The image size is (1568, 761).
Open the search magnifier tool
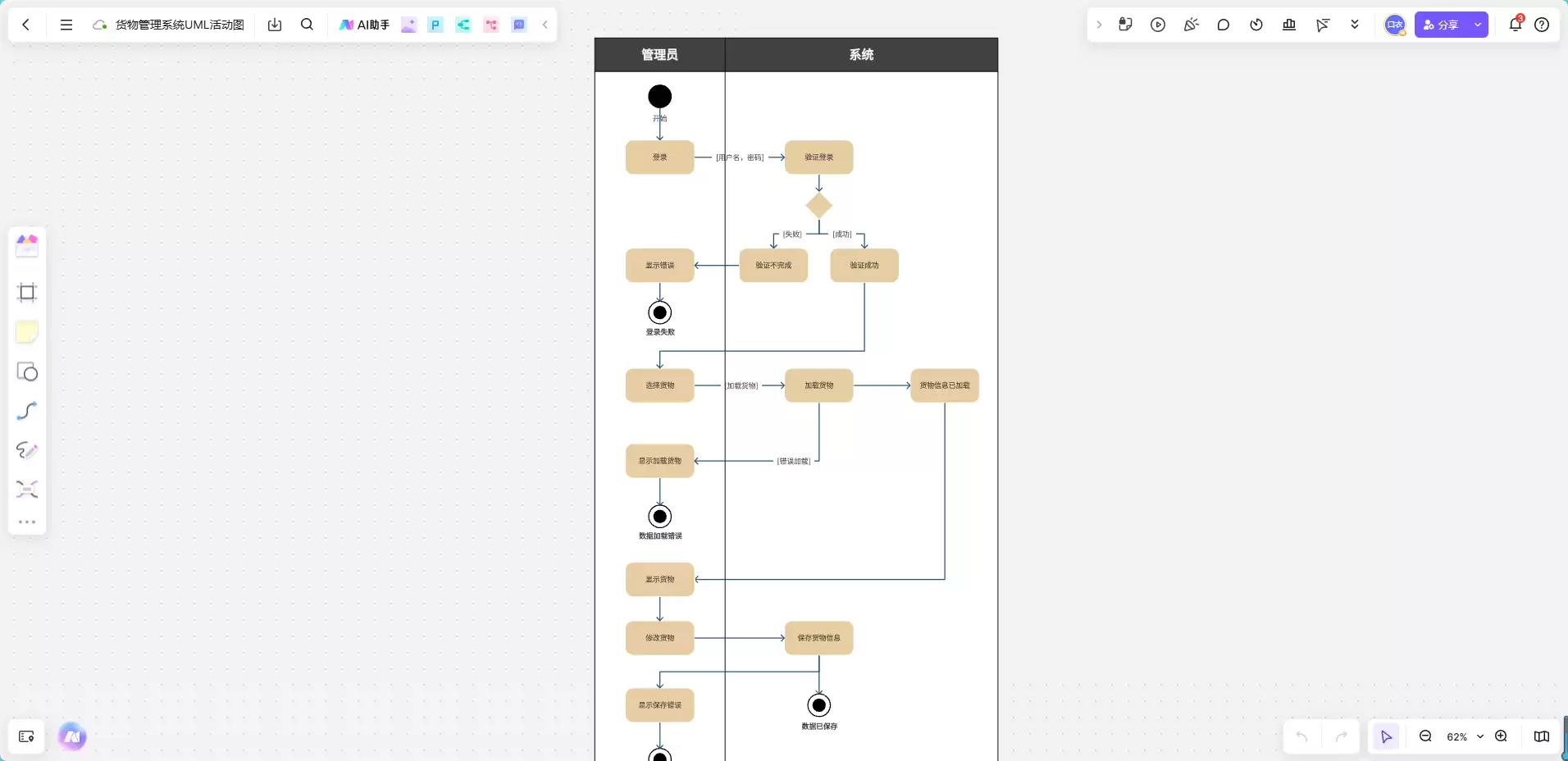point(307,25)
